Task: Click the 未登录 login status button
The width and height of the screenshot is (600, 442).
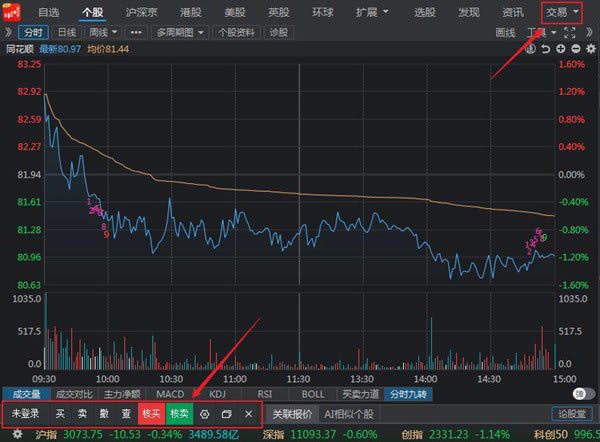Action: point(25,414)
